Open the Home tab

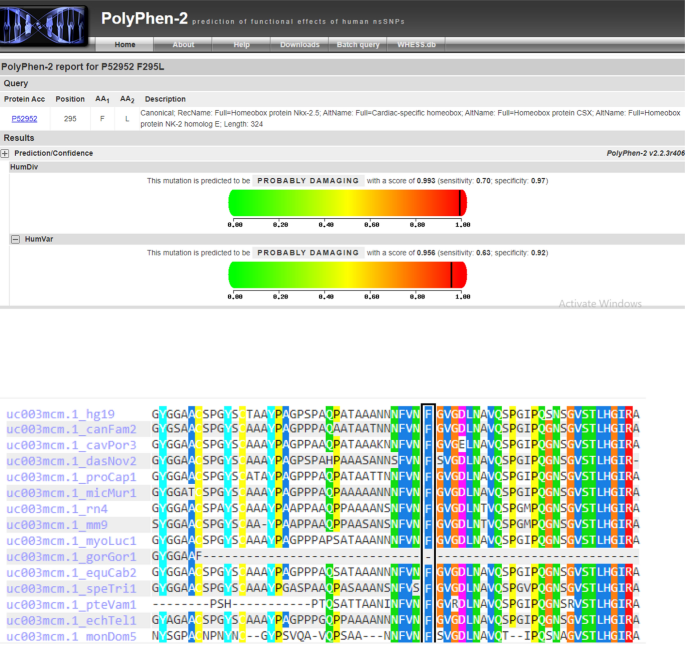[x=125, y=45]
